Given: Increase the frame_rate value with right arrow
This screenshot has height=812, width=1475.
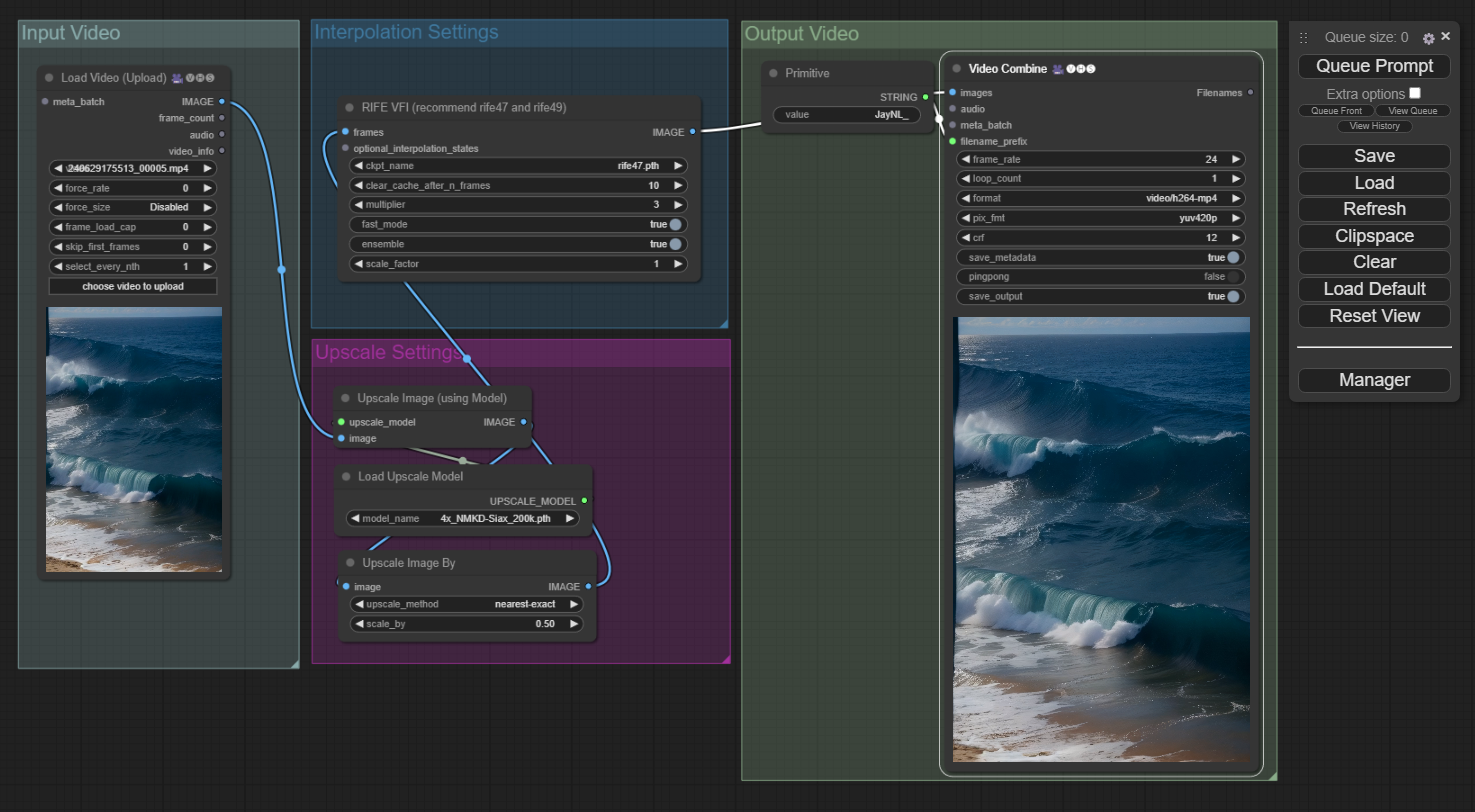Looking at the screenshot, I should [1236, 160].
